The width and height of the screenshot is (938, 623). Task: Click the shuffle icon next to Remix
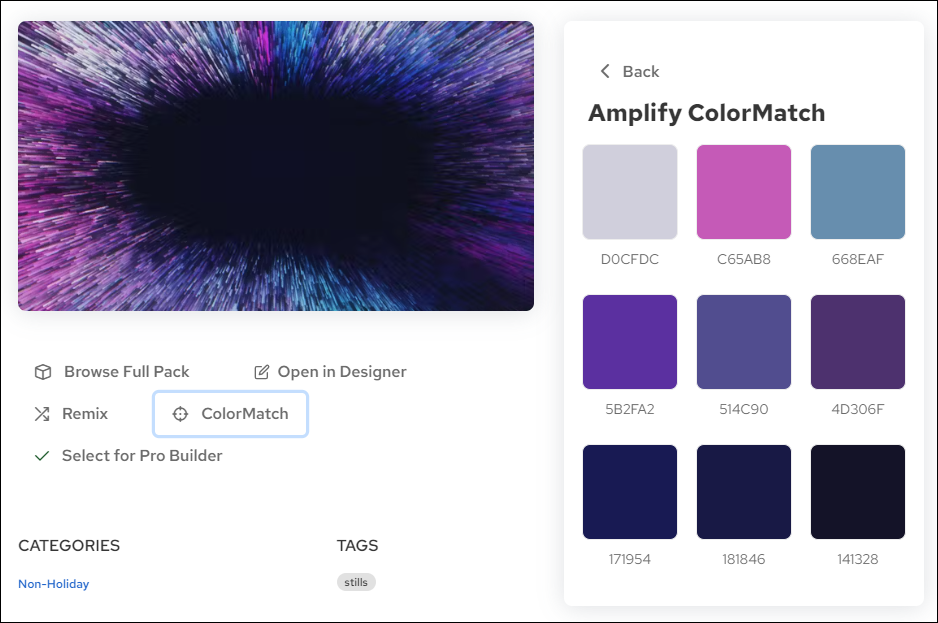[42, 414]
